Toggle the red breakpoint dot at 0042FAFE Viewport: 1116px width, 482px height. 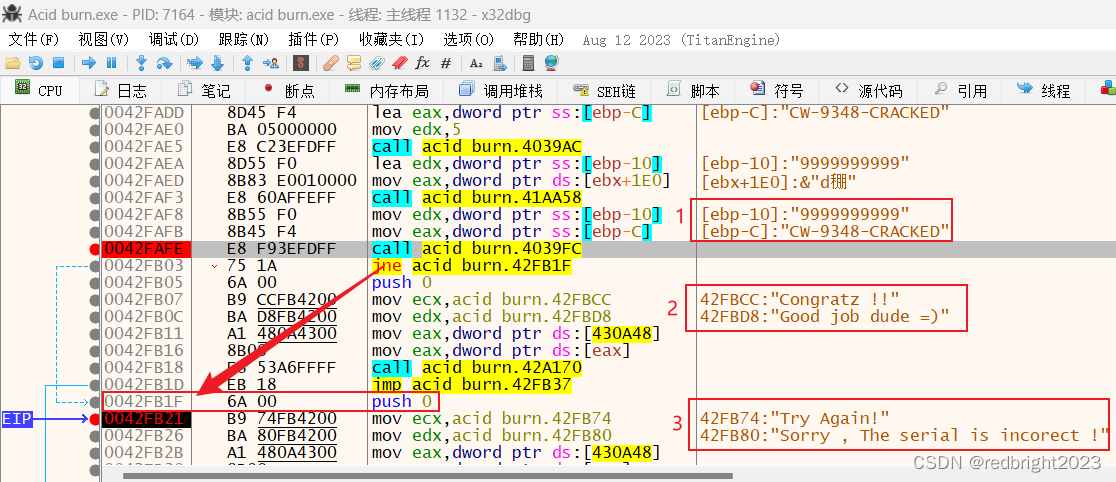94,248
